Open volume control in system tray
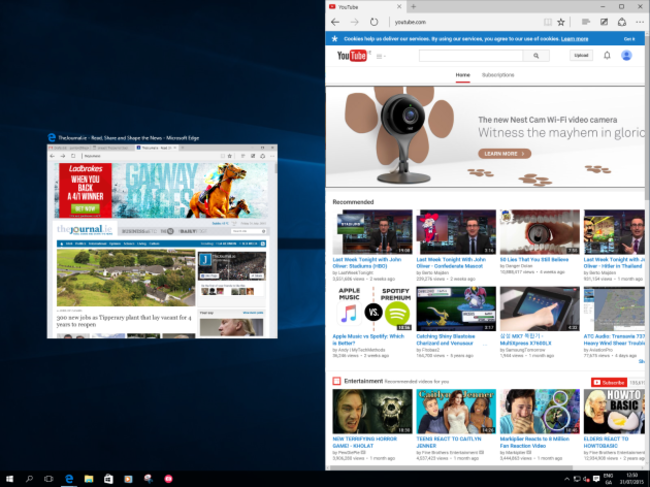Viewport: 650px width, 487px height. 586,479
